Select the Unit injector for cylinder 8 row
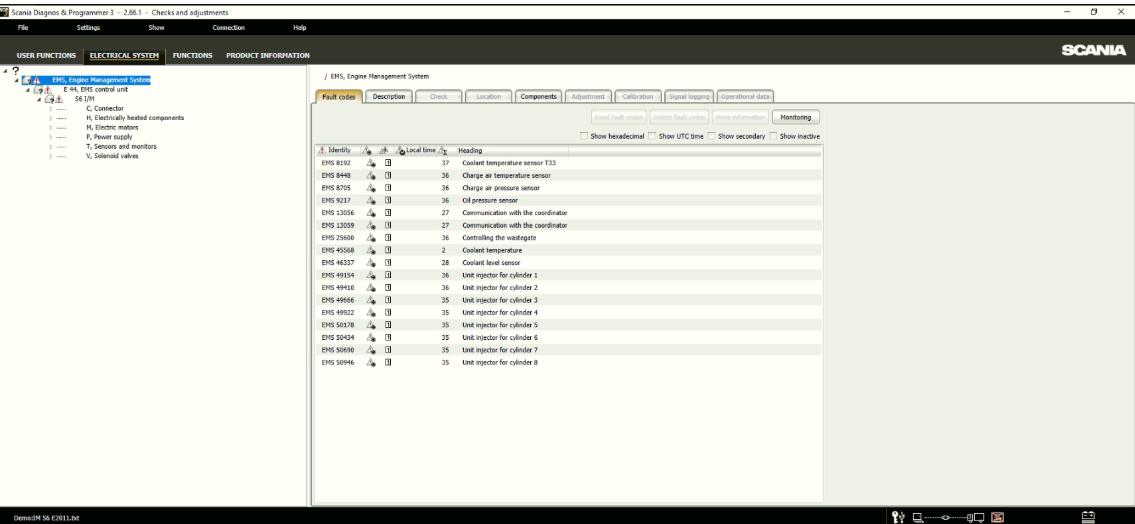 coord(568,362)
